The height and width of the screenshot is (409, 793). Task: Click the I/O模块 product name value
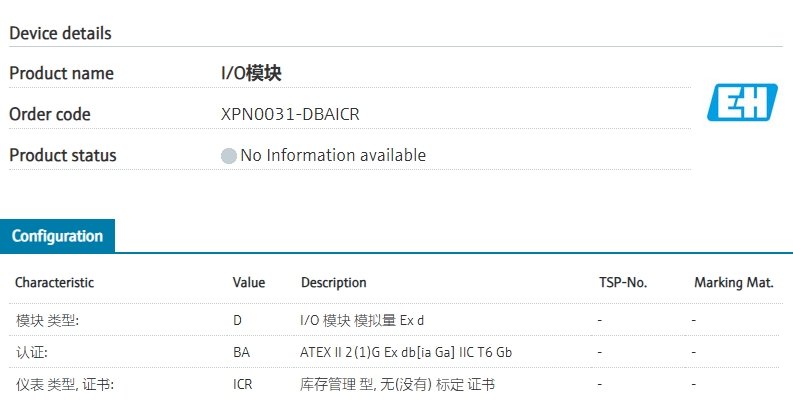coord(258,73)
